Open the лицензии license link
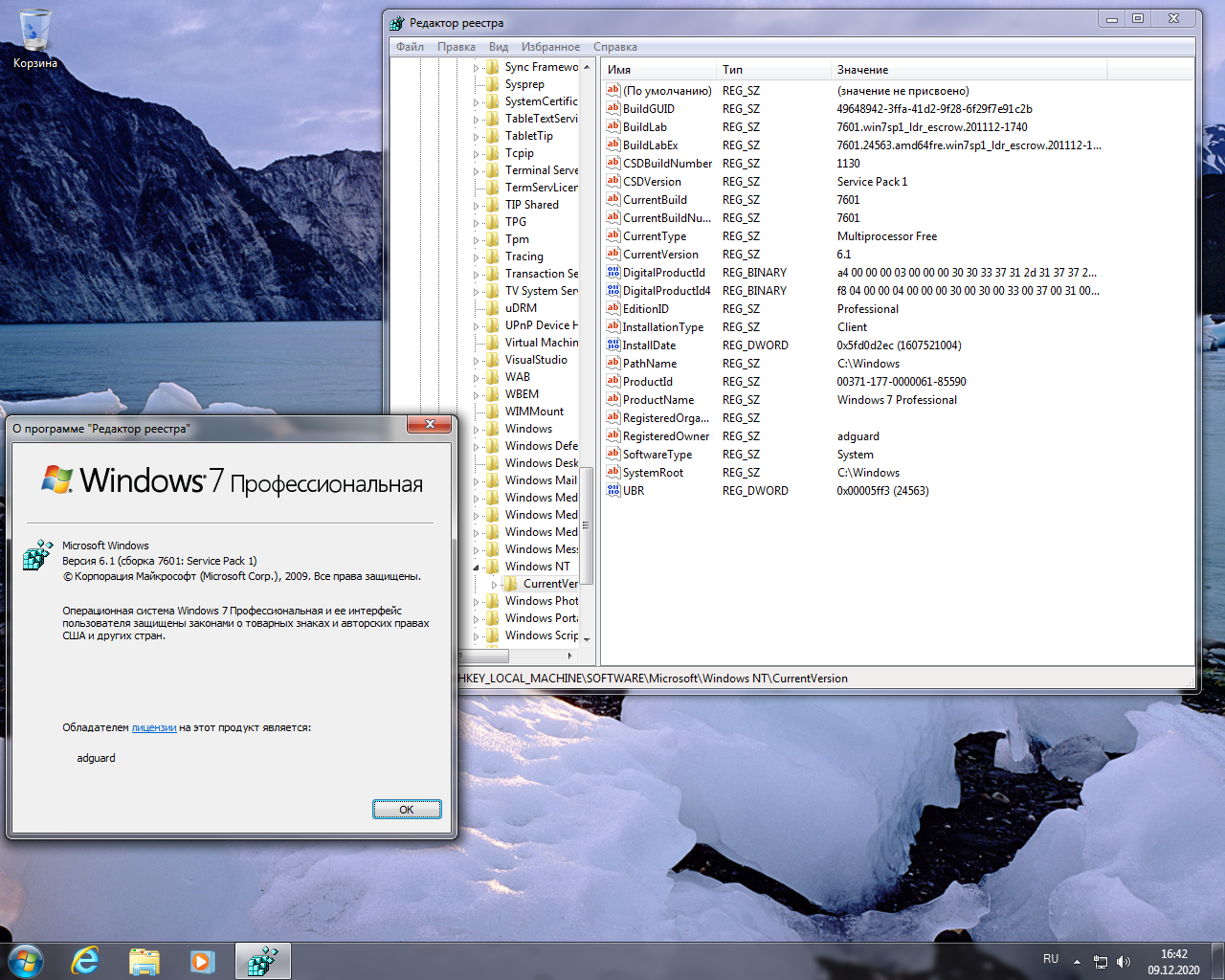Image resolution: width=1225 pixels, height=980 pixels. click(154, 727)
